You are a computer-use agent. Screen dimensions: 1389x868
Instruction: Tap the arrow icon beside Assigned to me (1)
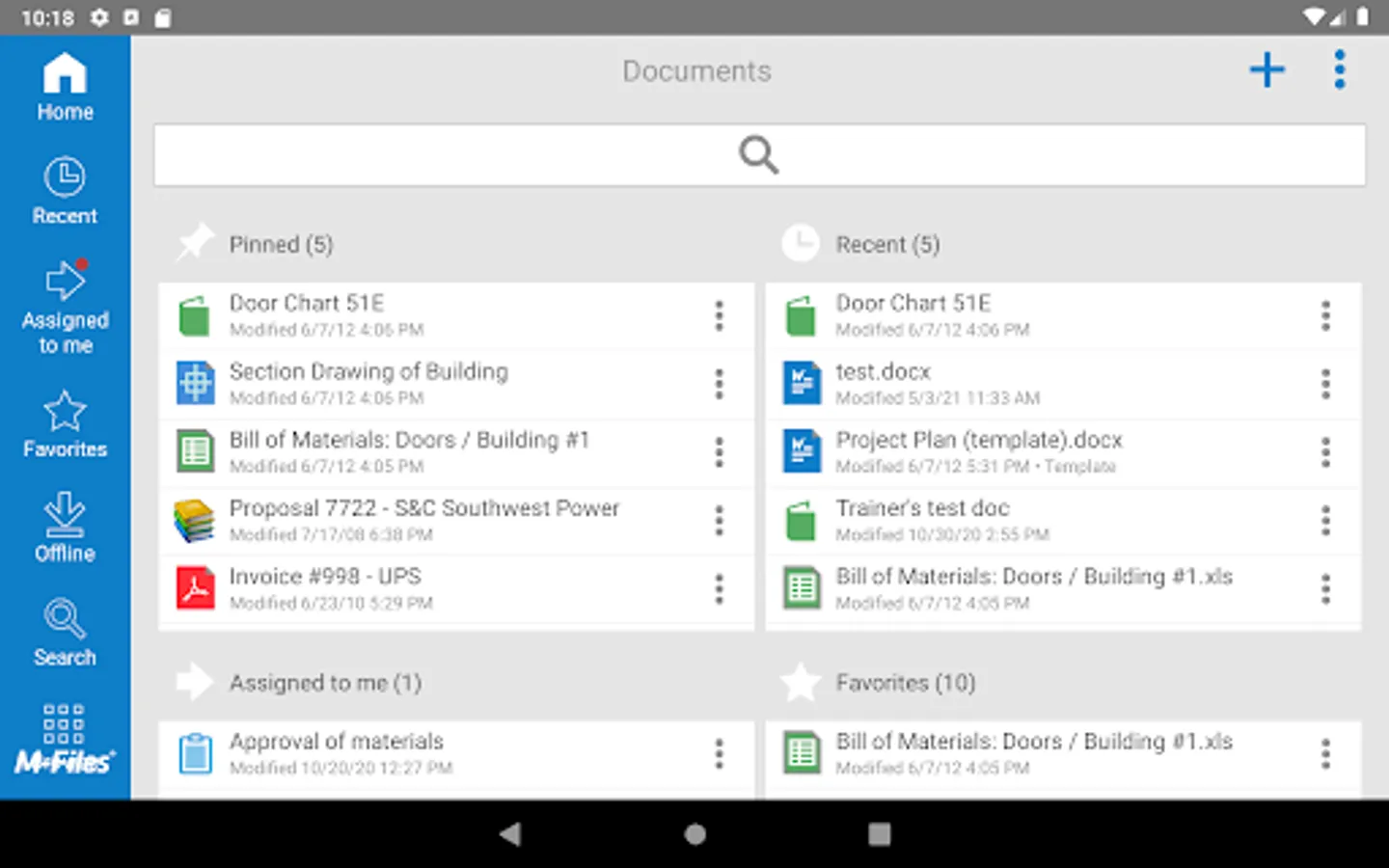click(x=195, y=682)
